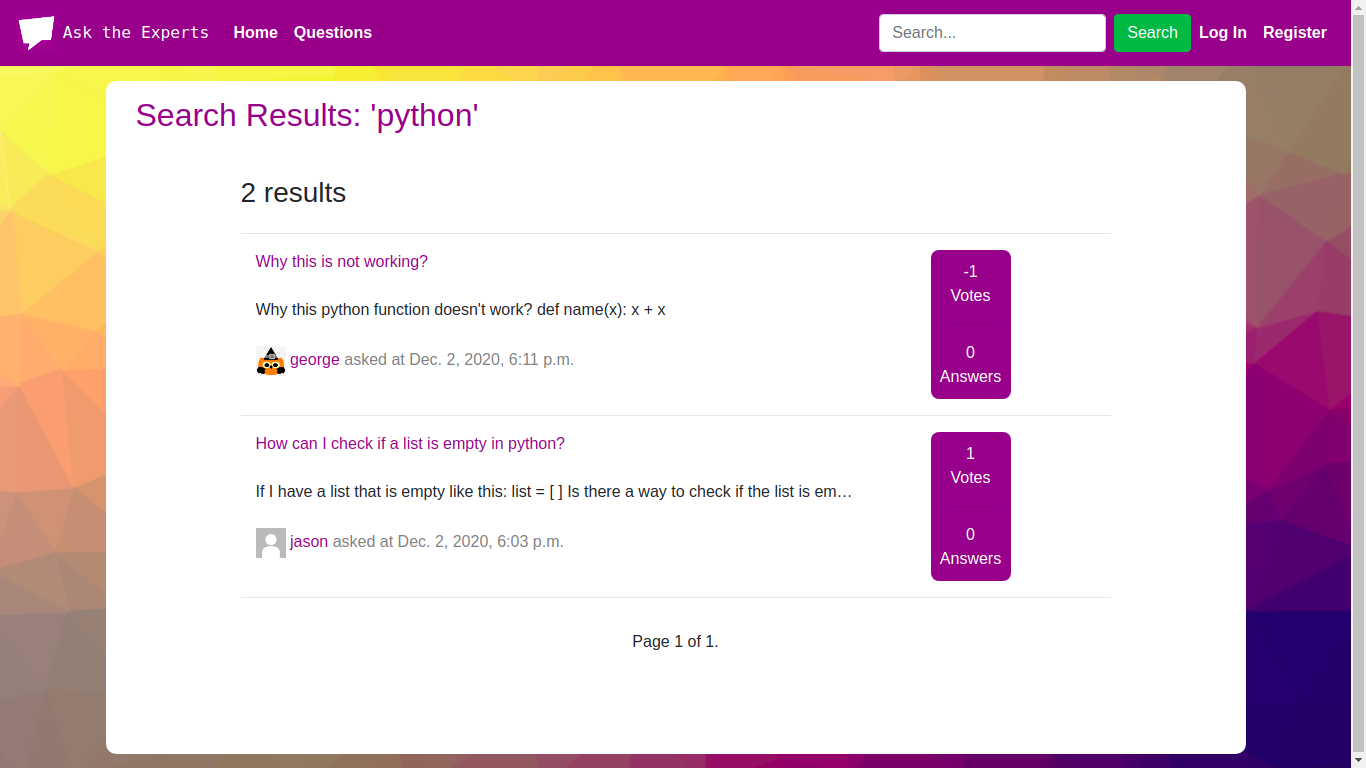Open jason's default avatar image
Screen dimensions: 1366x768
click(271, 542)
